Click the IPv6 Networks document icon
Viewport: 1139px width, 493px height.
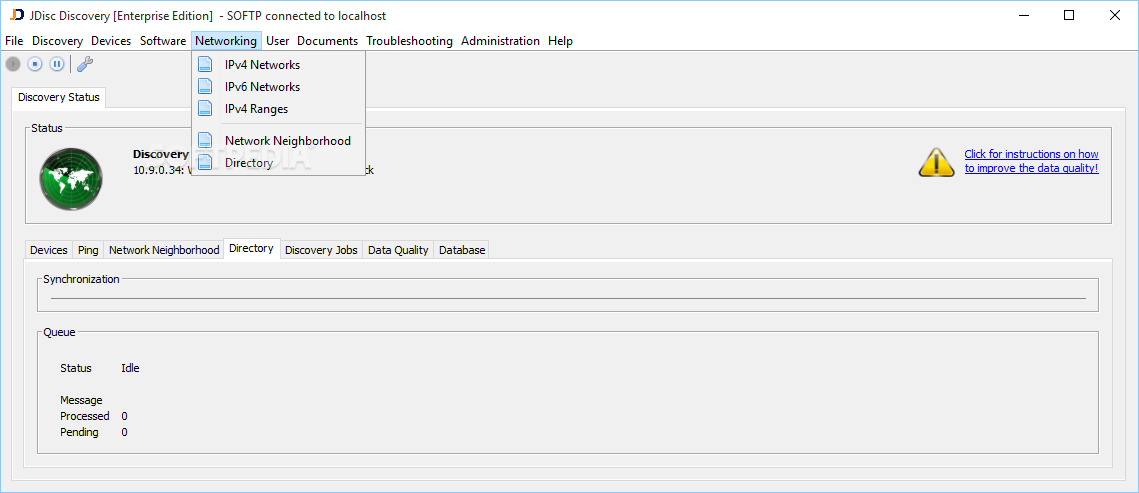205,86
